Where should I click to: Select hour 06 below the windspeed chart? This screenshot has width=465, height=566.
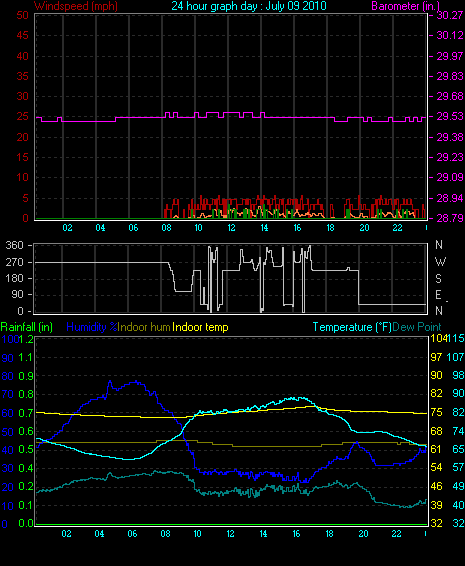(133, 228)
